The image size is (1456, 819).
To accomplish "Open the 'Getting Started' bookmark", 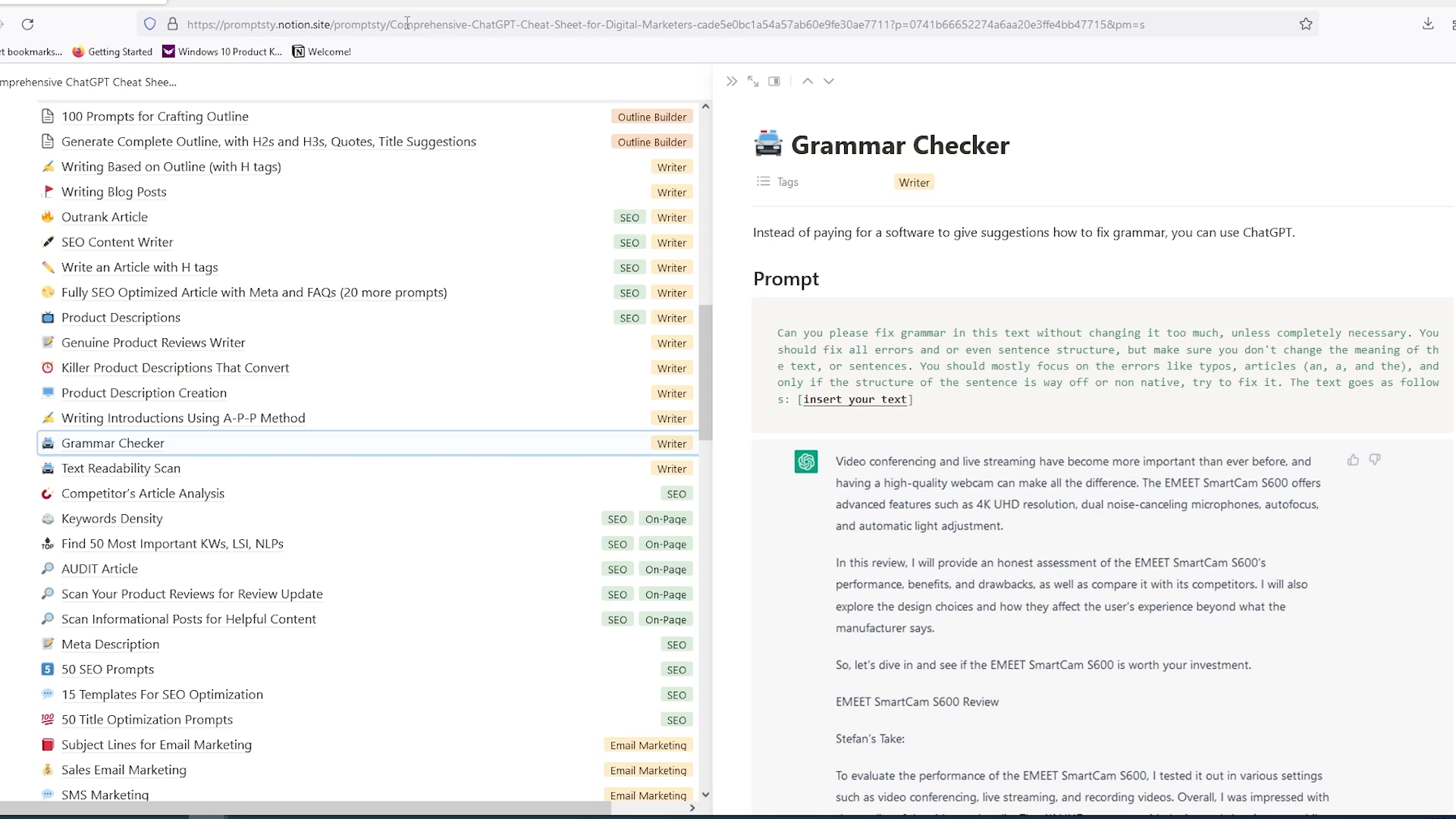I will (119, 51).
